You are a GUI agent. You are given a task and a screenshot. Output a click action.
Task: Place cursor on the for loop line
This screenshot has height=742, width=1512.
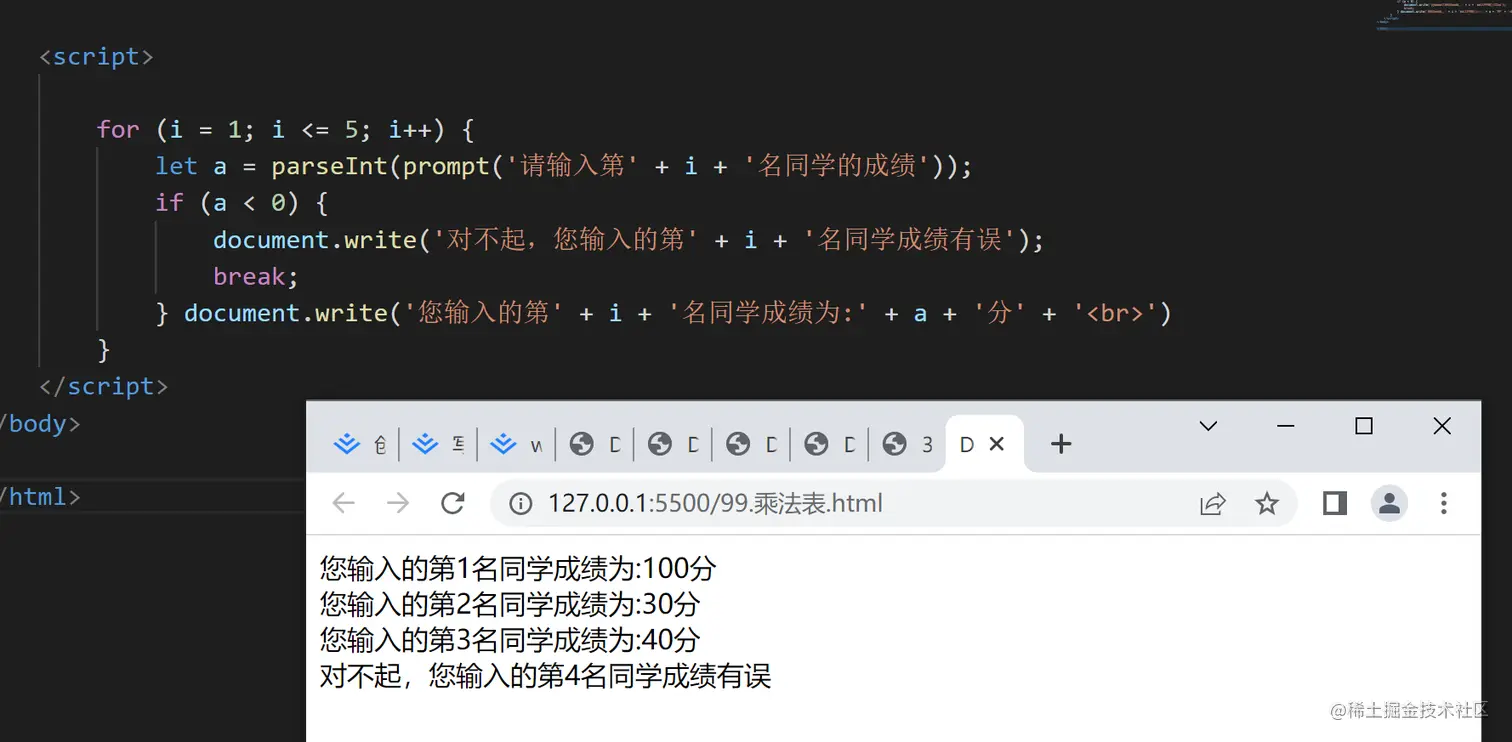coord(285,129)
